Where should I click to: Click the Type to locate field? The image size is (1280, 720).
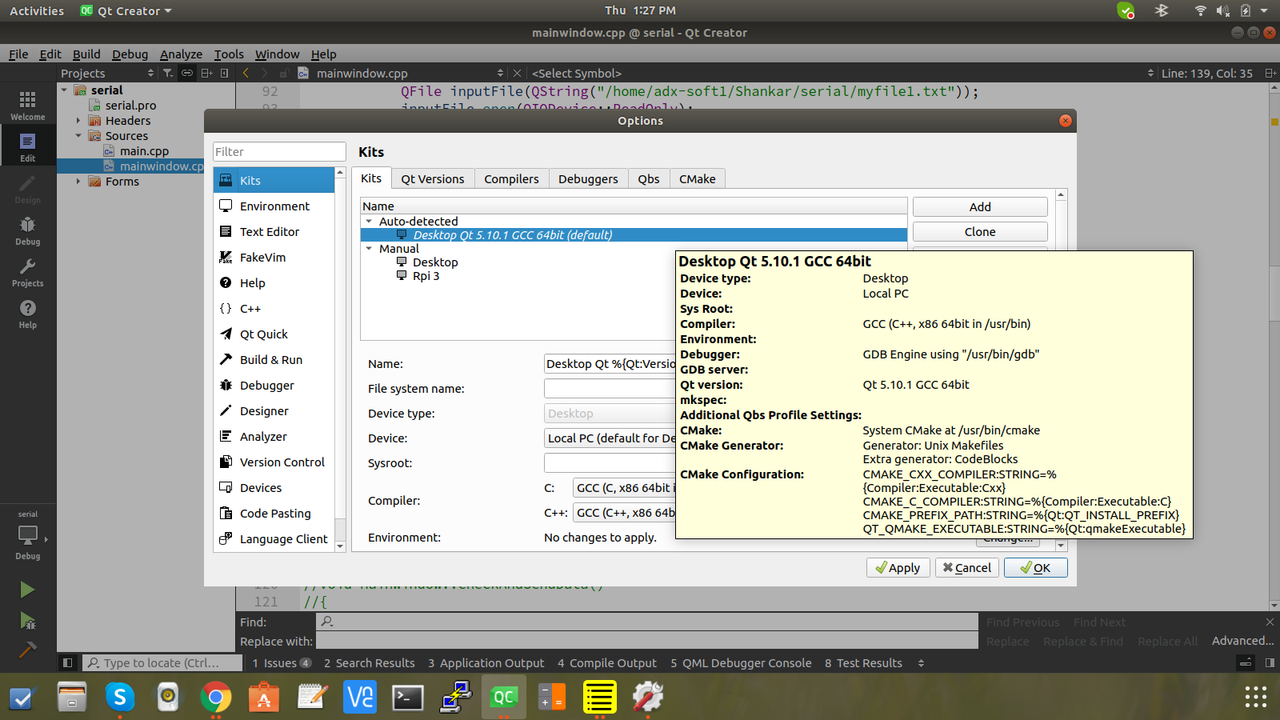pyautogui.click(x=163, y=663)
